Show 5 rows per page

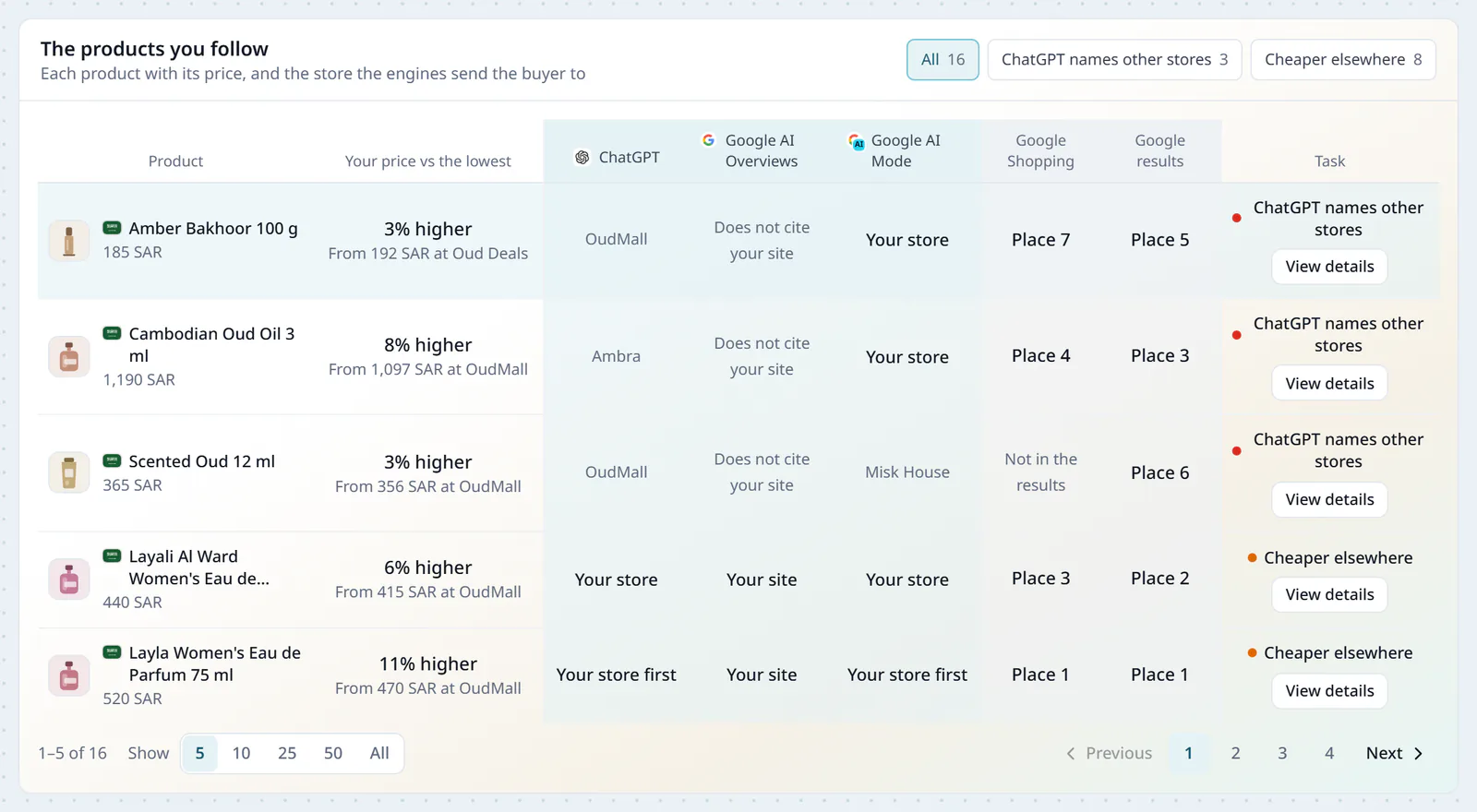coord(199,754)
